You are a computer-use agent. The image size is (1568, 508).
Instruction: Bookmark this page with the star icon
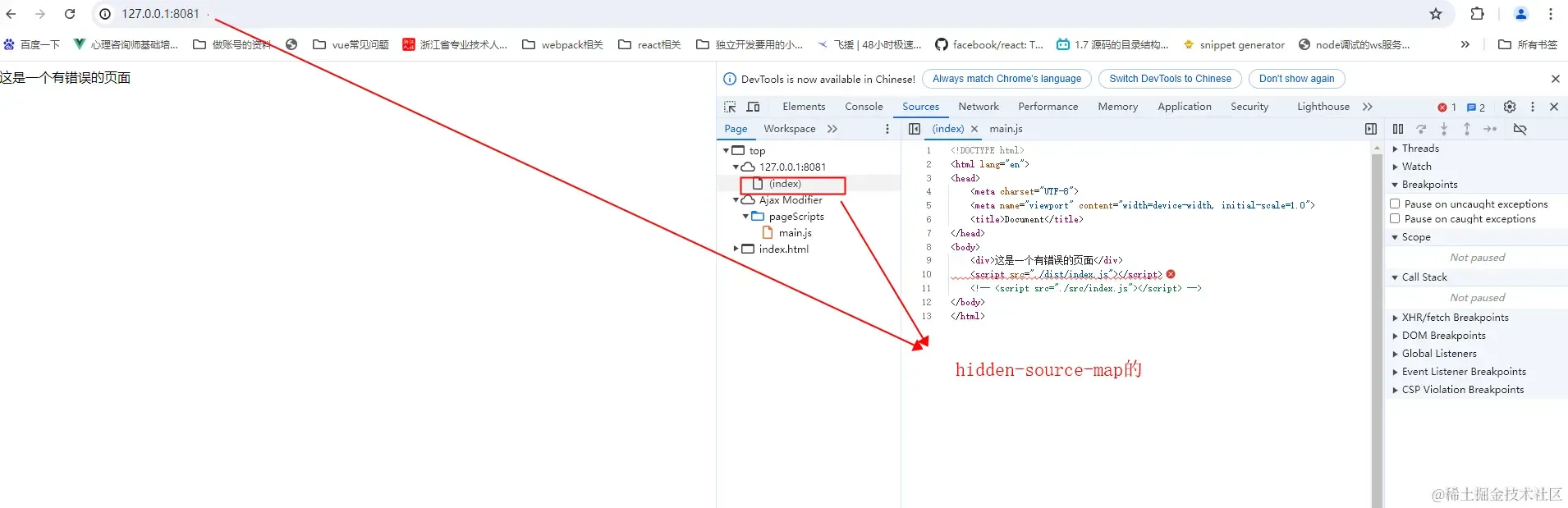(x=1436, y=14)
